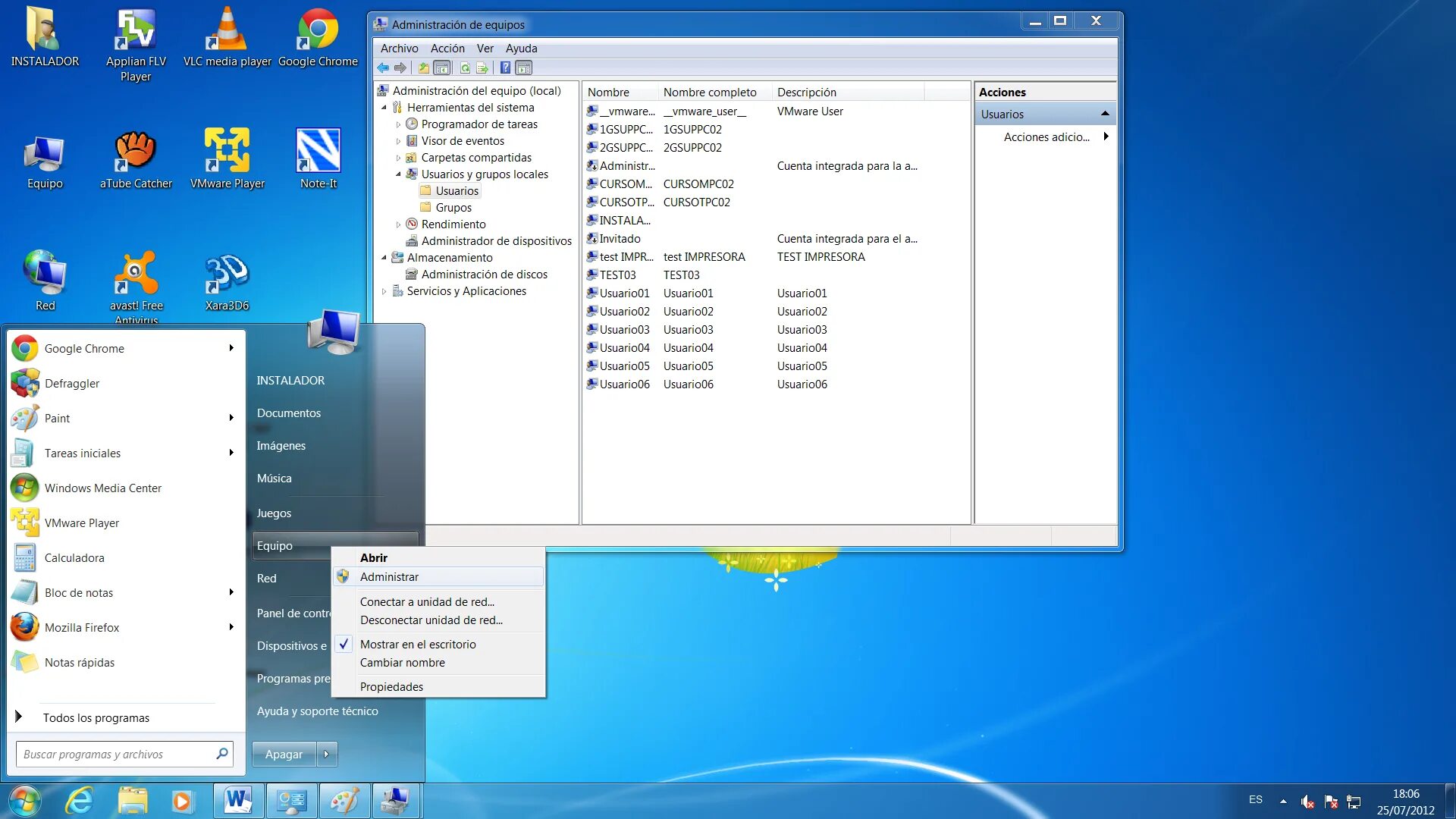The image size is (1456, 819).
Task: Open Todos los programas
Action: [x=96, y=718]
